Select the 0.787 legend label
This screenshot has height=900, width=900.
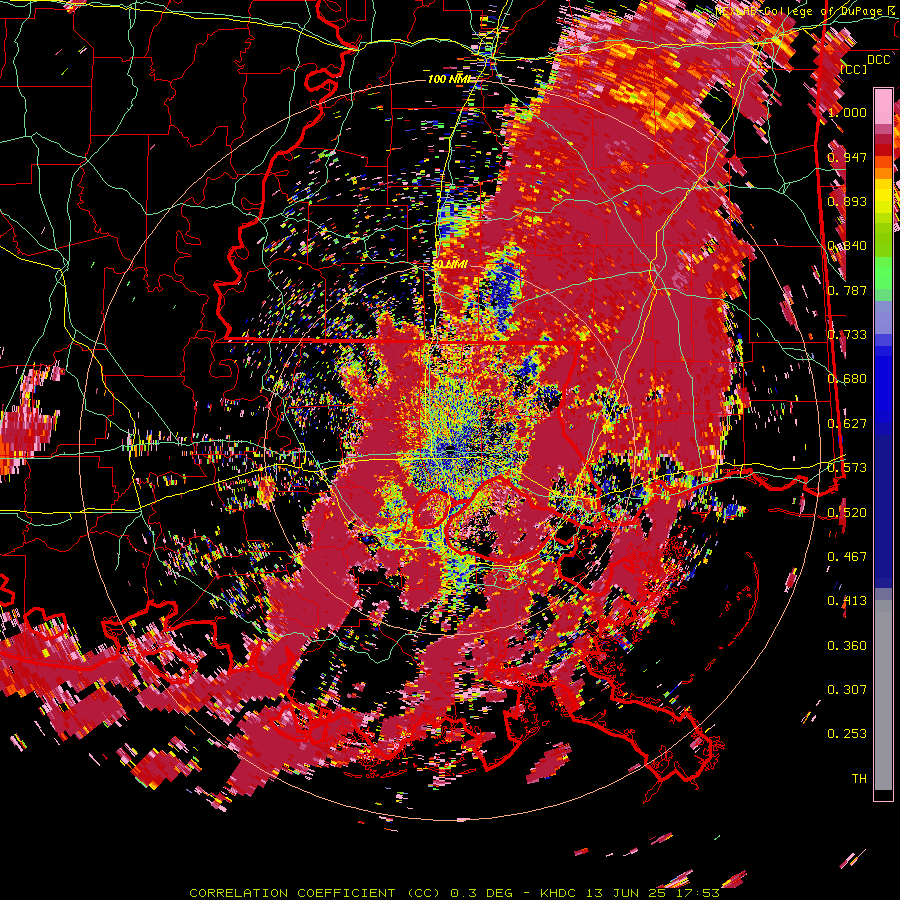pyautogui.click(x=847, y=290)
